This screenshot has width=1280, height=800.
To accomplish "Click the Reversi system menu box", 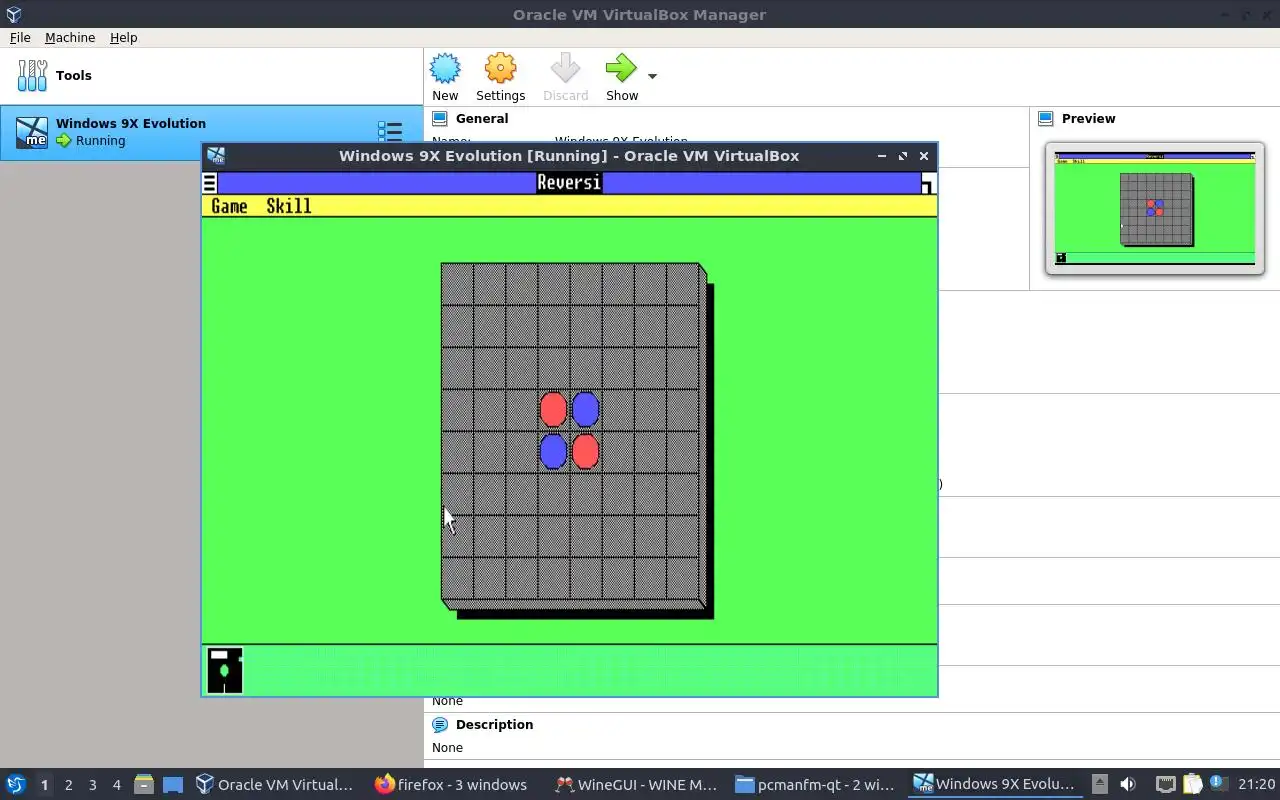I will pos(209,183).
